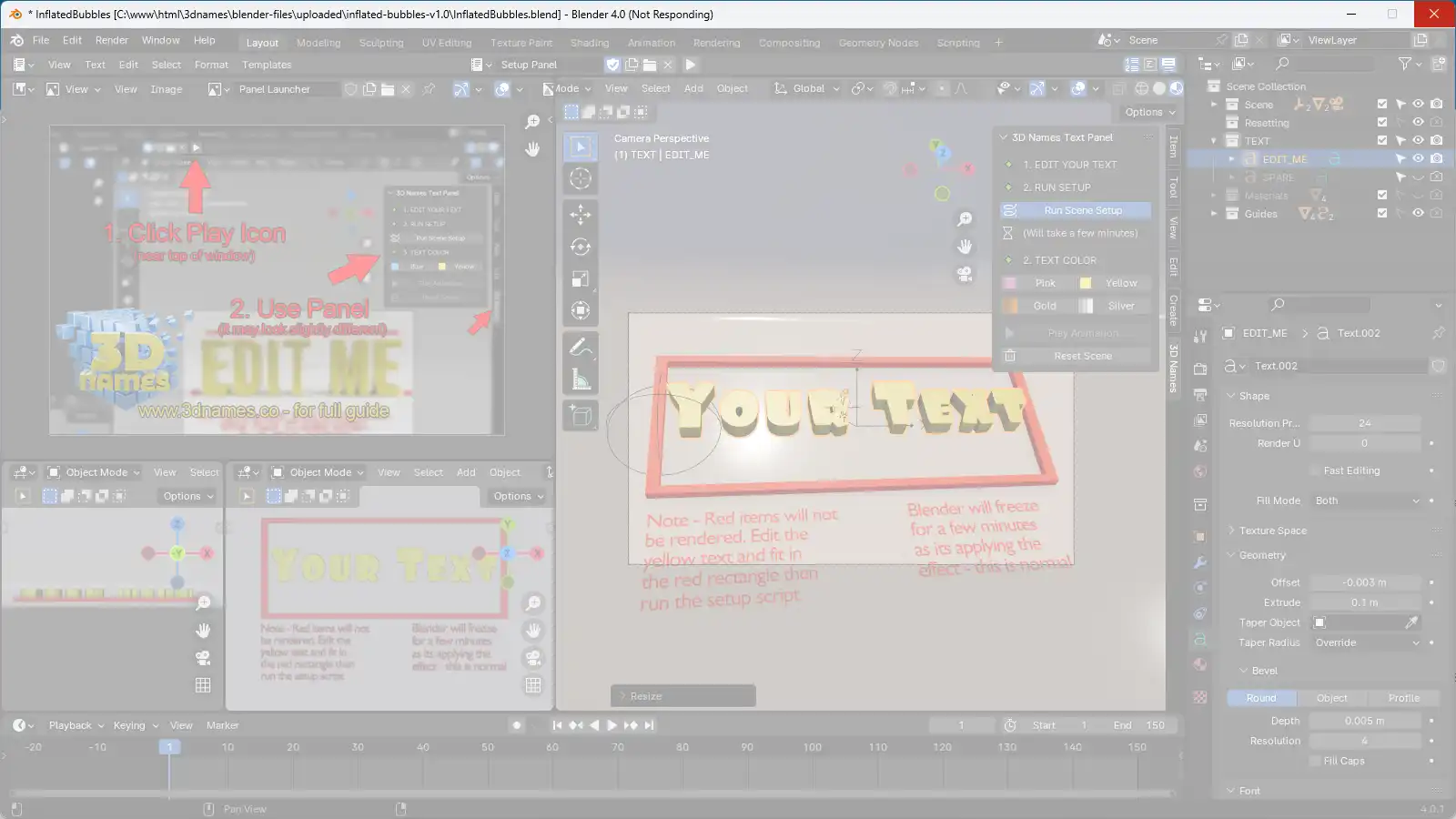Select the Measure tool icon
Viewport: 1456px width, 819px height.
[581, 379]
